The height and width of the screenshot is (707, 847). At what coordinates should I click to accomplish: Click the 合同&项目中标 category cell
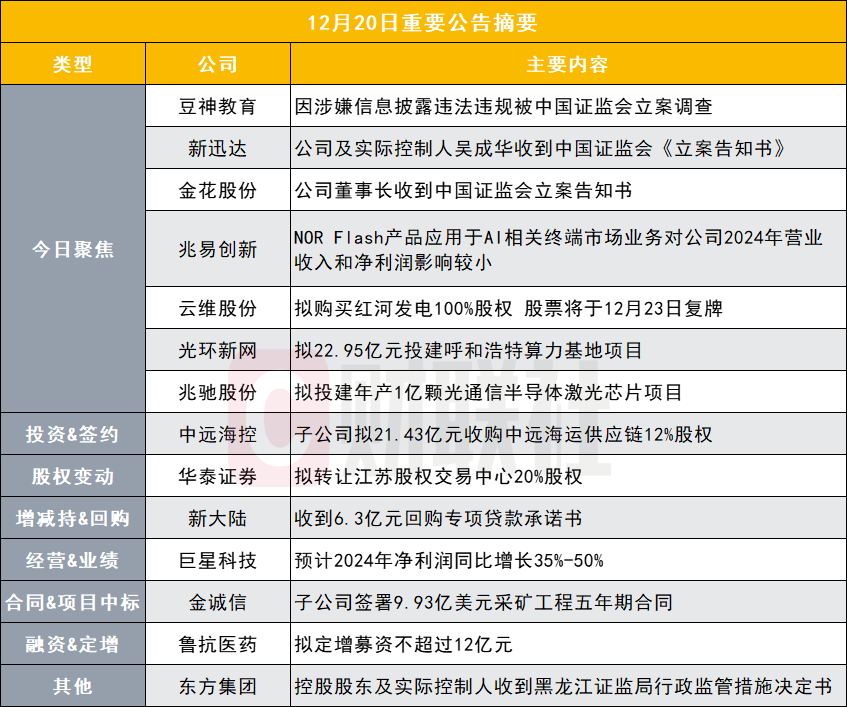pos(73,602)
